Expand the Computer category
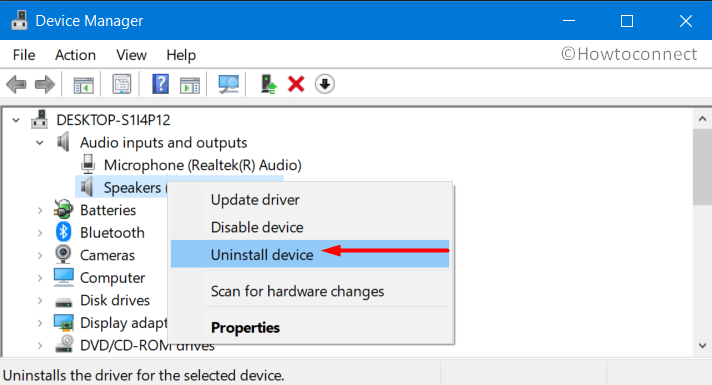712x385 pixels. coord(40,278)
